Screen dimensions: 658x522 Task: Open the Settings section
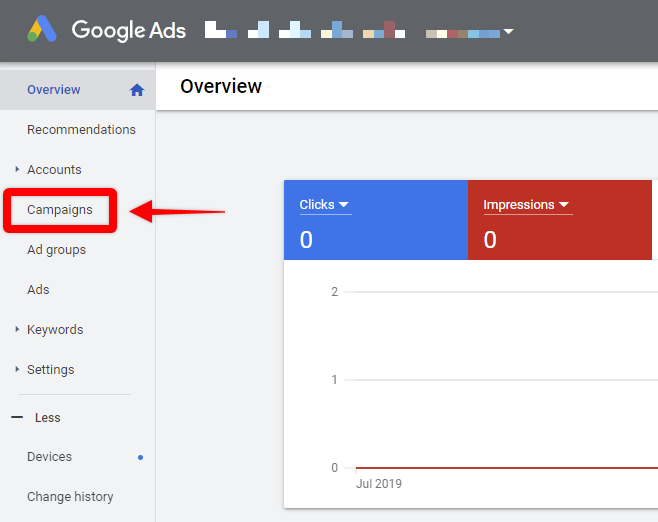50,370
